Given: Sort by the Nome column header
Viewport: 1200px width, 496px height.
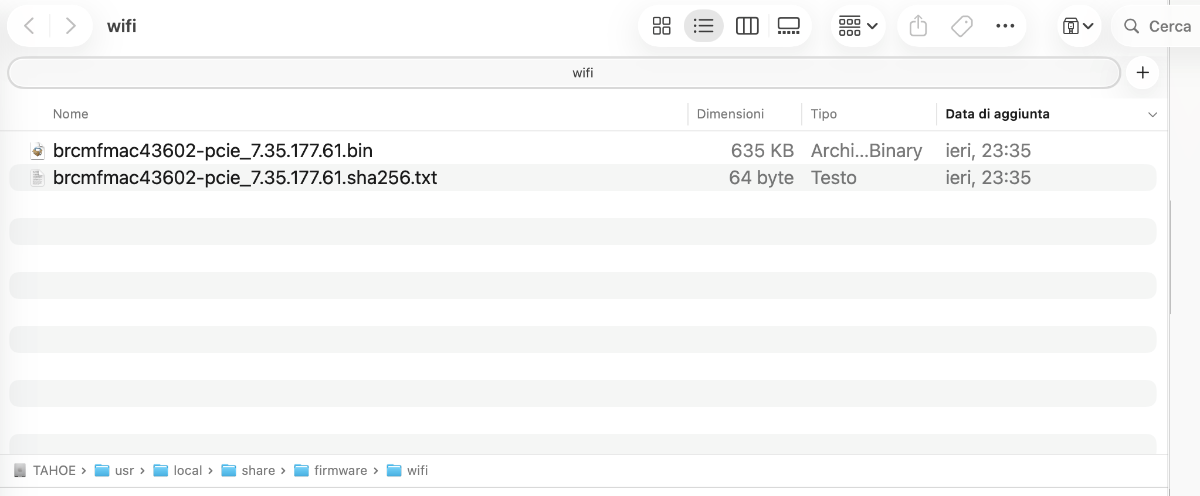Looking at the screenshot, I should (x=71, y=114).
